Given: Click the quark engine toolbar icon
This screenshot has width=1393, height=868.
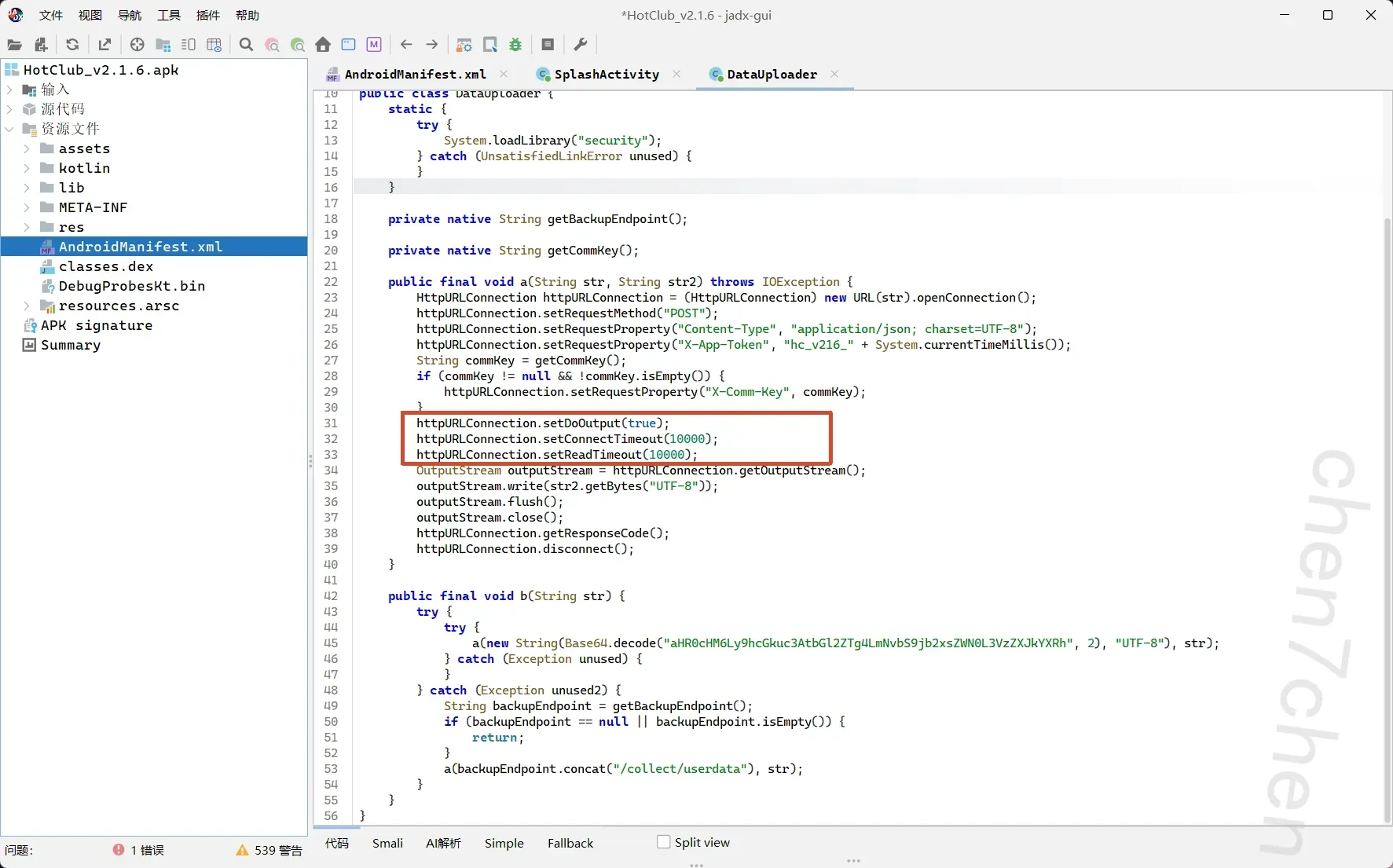Looking at the screenshot, I should pos(490,45).
